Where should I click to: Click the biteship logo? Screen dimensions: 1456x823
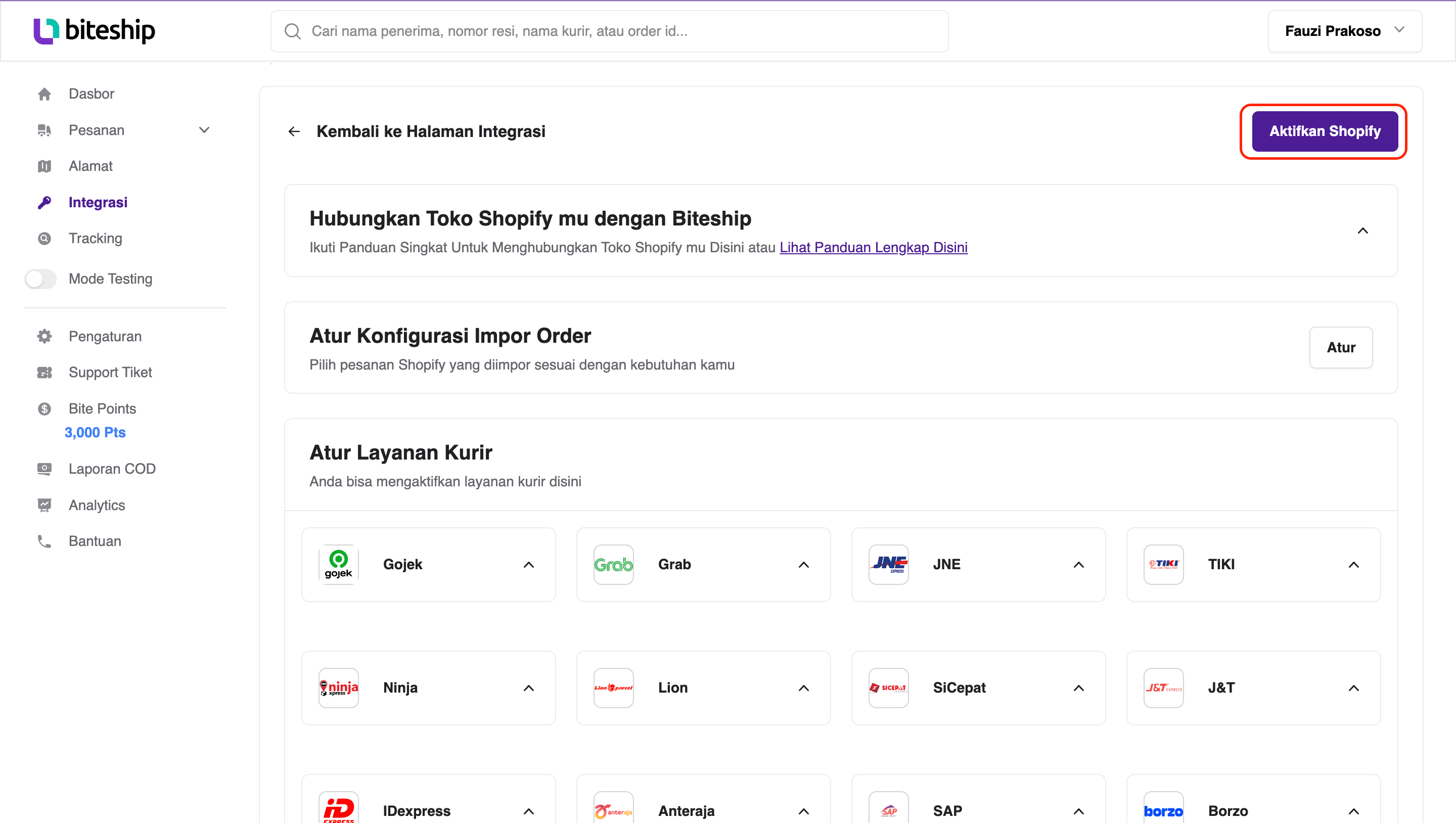95,30
